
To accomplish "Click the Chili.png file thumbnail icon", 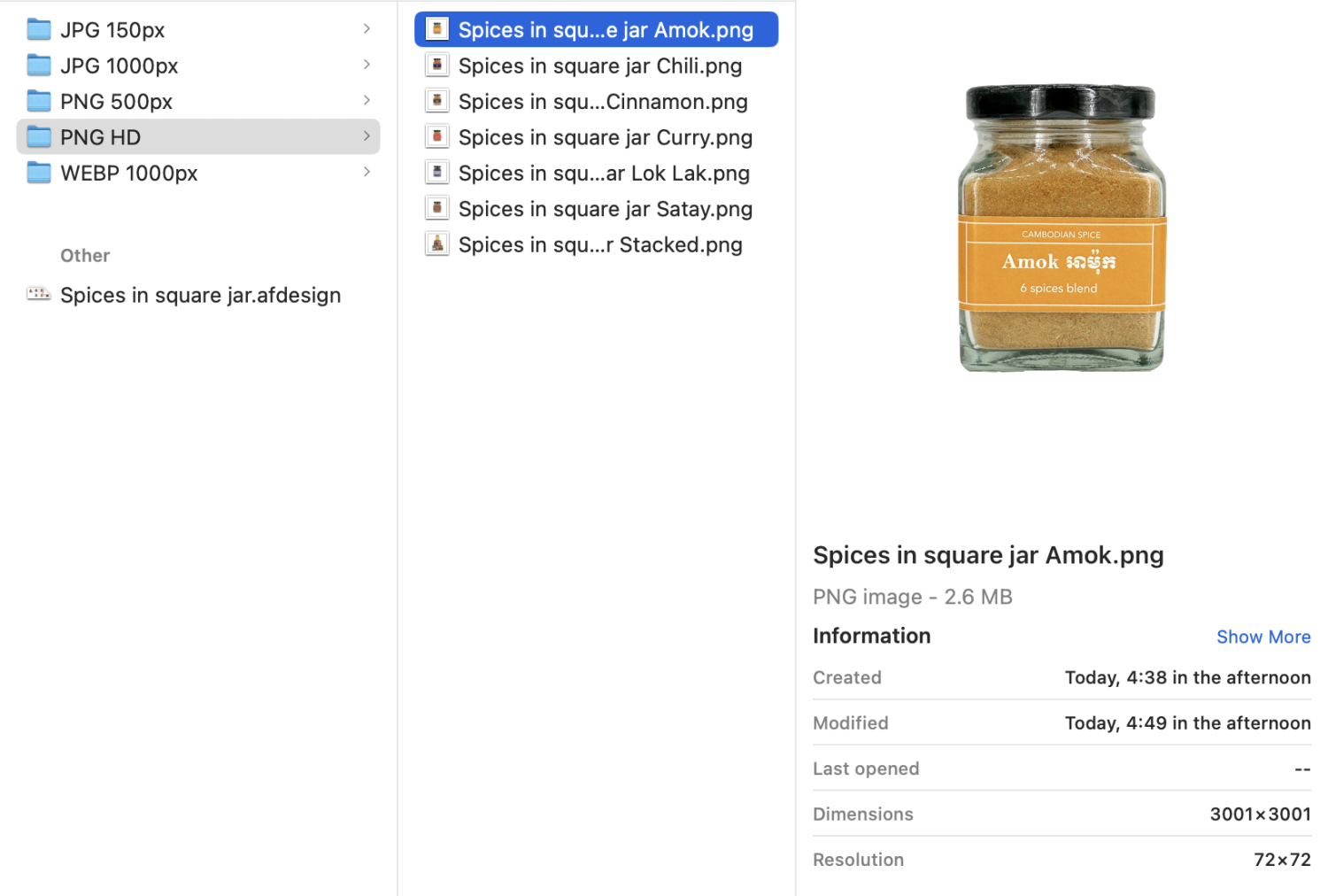I will [436, 66].
